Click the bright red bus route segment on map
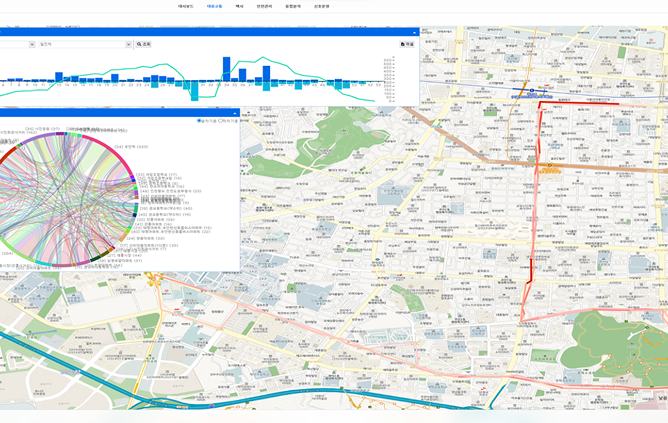The width and height of the screenshot is (668, 423). coord(578,103)
